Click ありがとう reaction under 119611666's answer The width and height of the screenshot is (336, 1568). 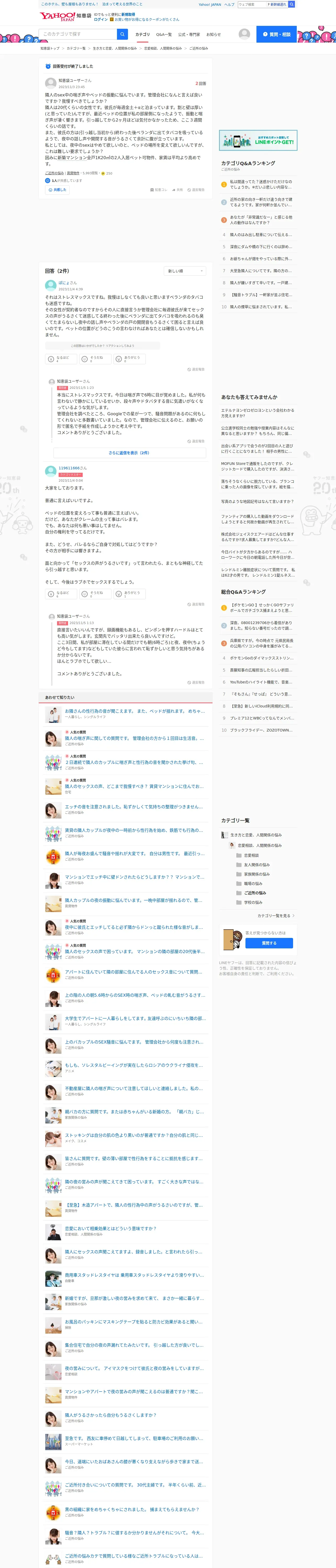pos(129,593)
